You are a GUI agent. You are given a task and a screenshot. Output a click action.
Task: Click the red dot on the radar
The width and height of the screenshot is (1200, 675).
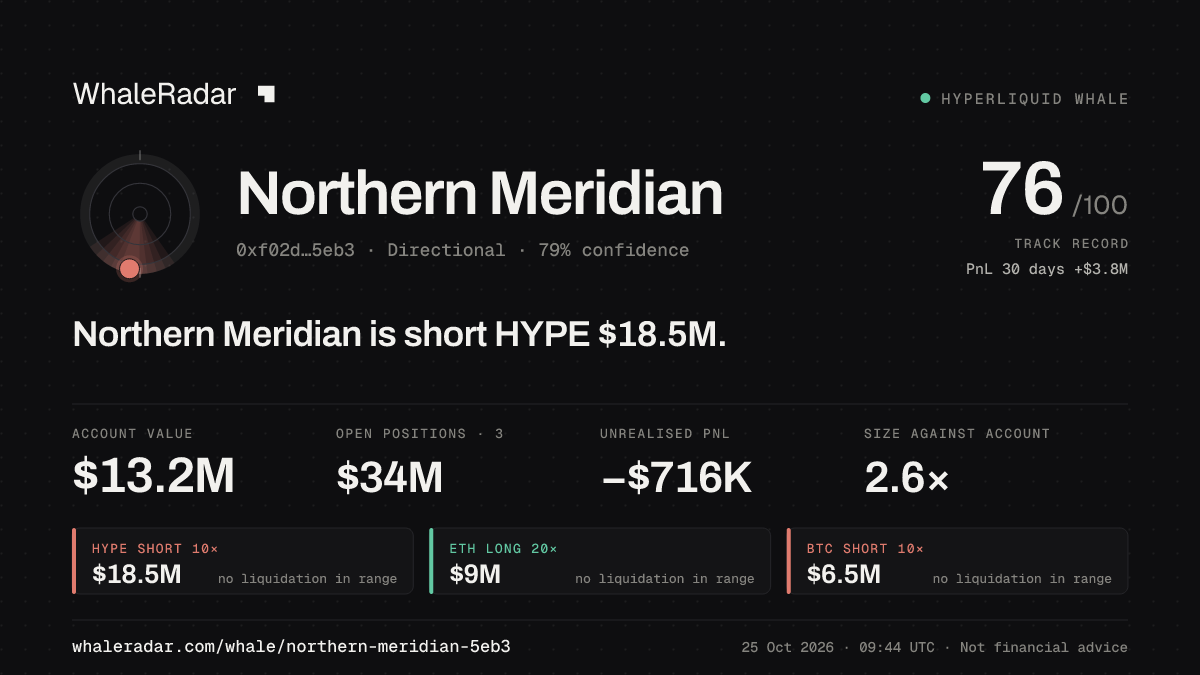tap(129, 268)
